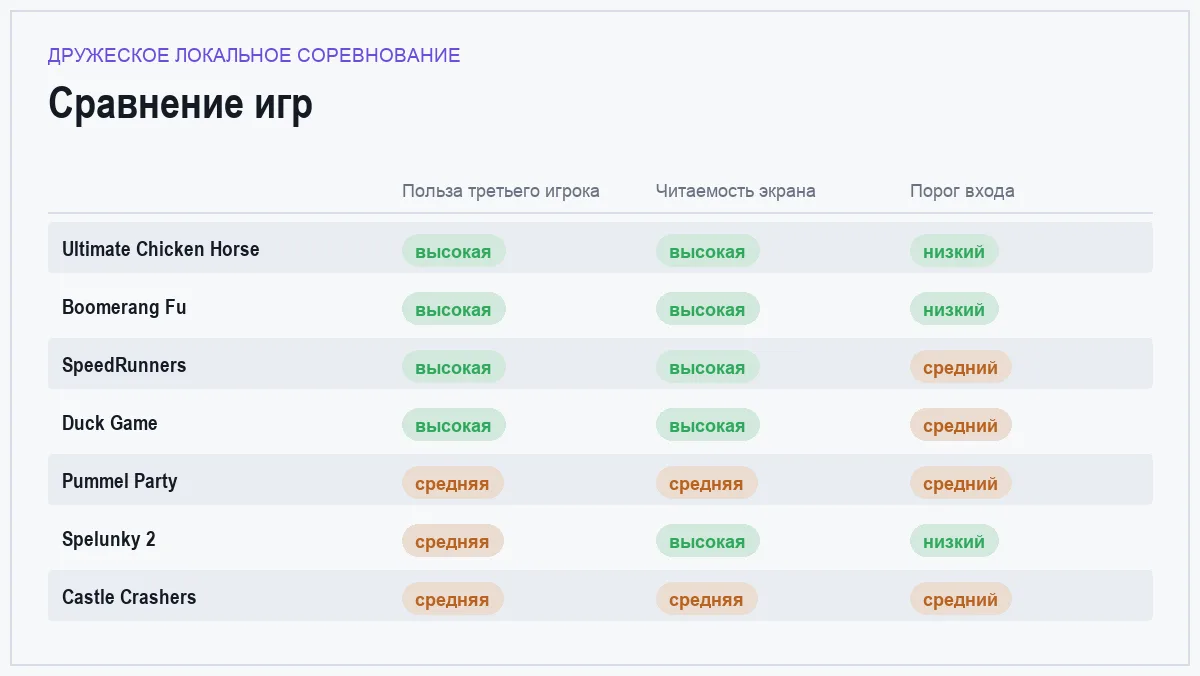This screenshot has width=1200, height=676.
Task: Click Castle Crashers third-player benefit "средняя"
Action: (453, 599)
